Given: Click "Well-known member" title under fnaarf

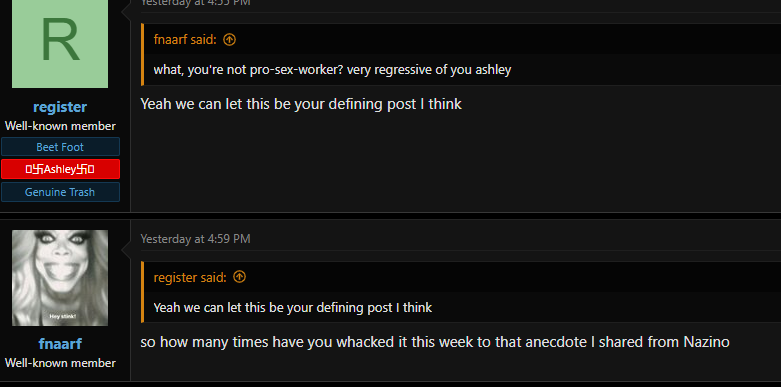Looking at the screenshot, I should 60,363.
